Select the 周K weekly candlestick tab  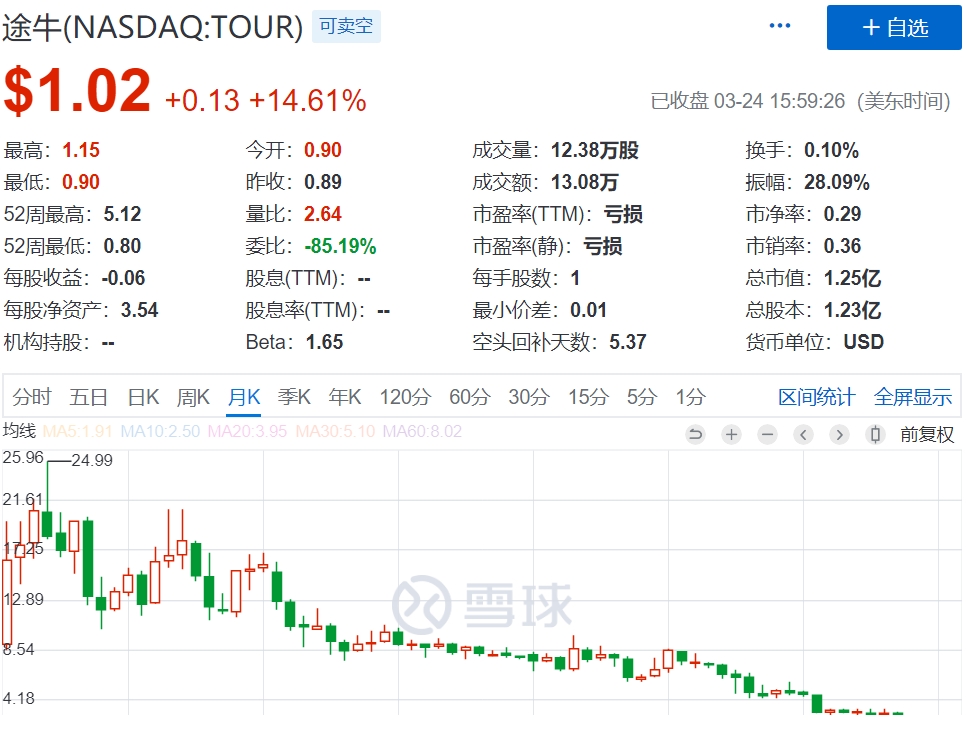tap(193, 397)
